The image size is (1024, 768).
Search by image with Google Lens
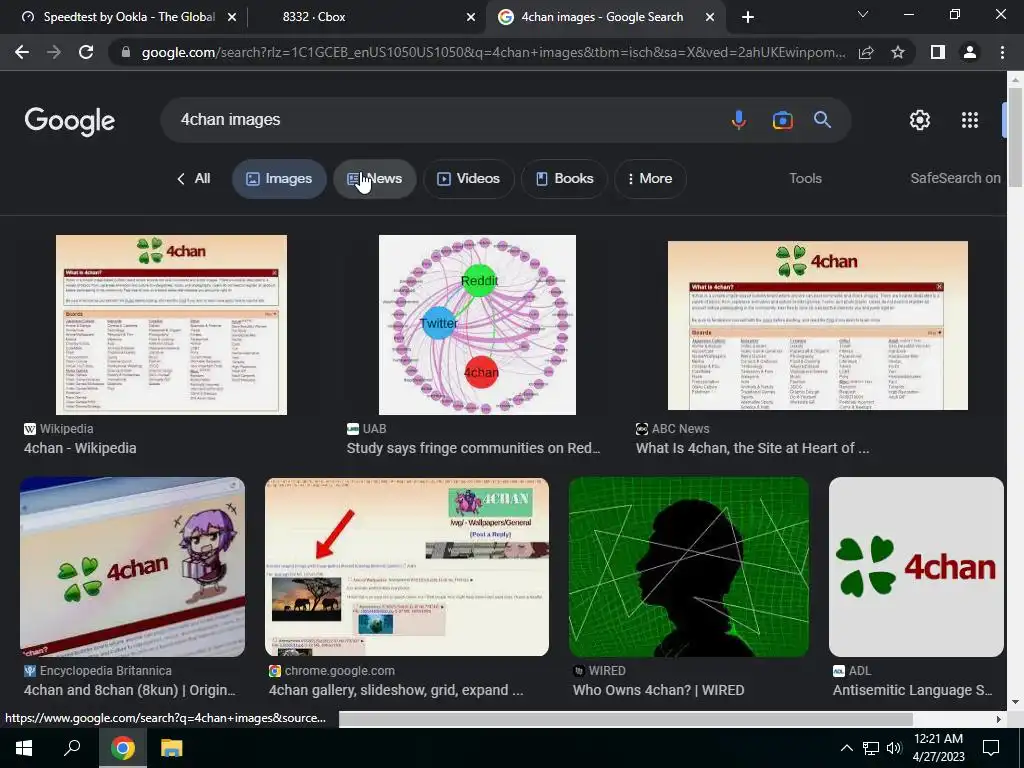point(782,120)
